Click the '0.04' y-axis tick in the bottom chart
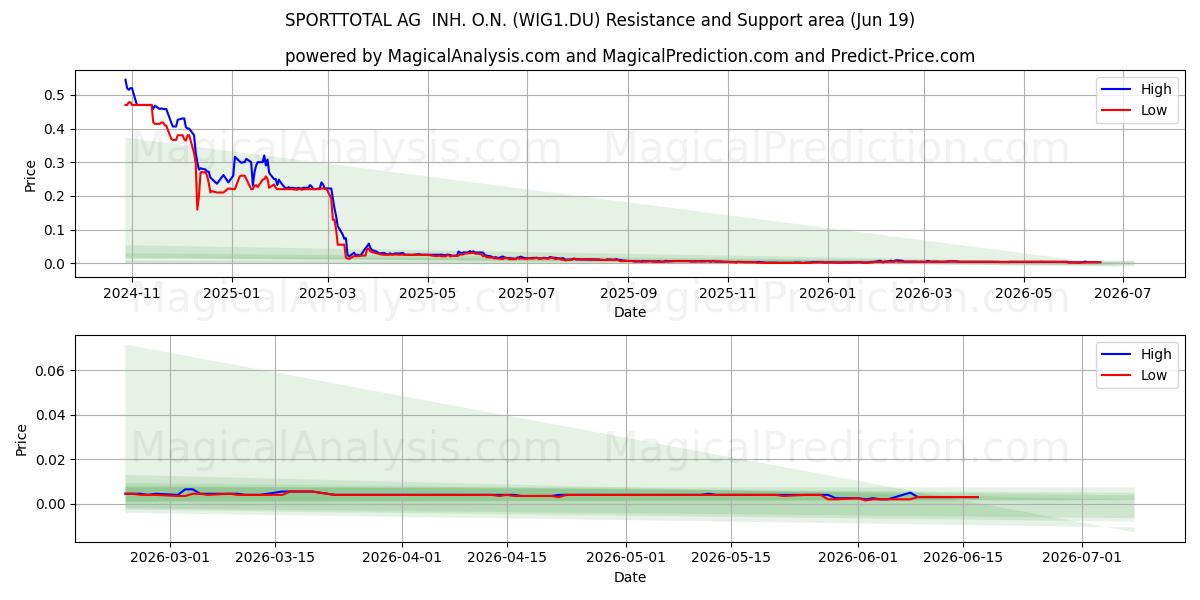1200x600 pixels. [52, 415]
